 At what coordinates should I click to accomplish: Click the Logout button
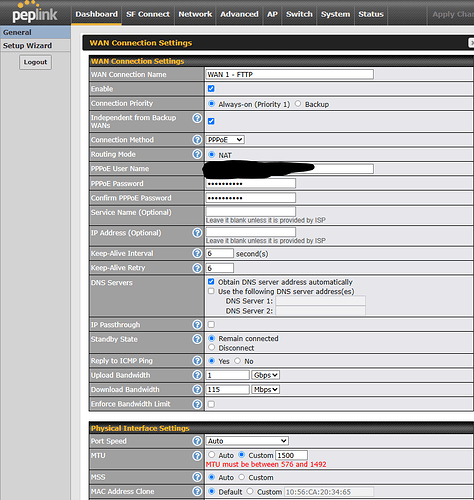(35, 62)
